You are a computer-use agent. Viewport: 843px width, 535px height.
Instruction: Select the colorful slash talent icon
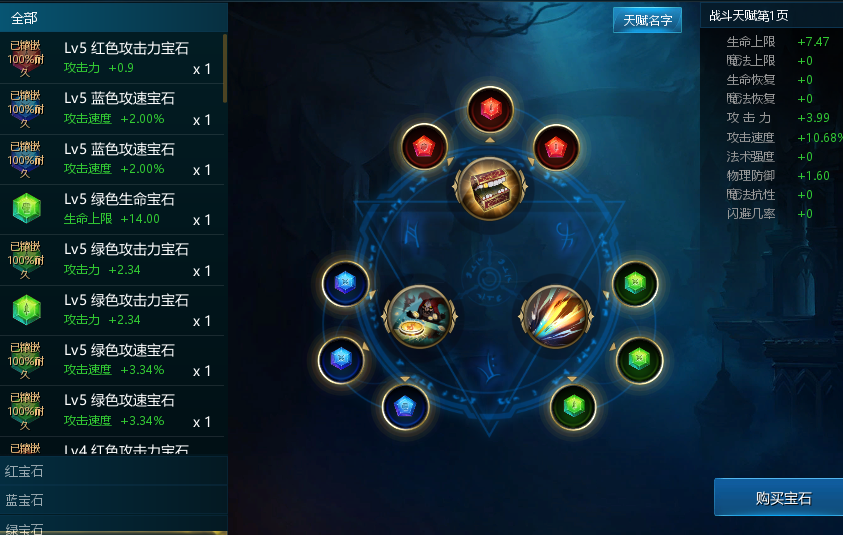pyautogui.click(x=556, y=317)
